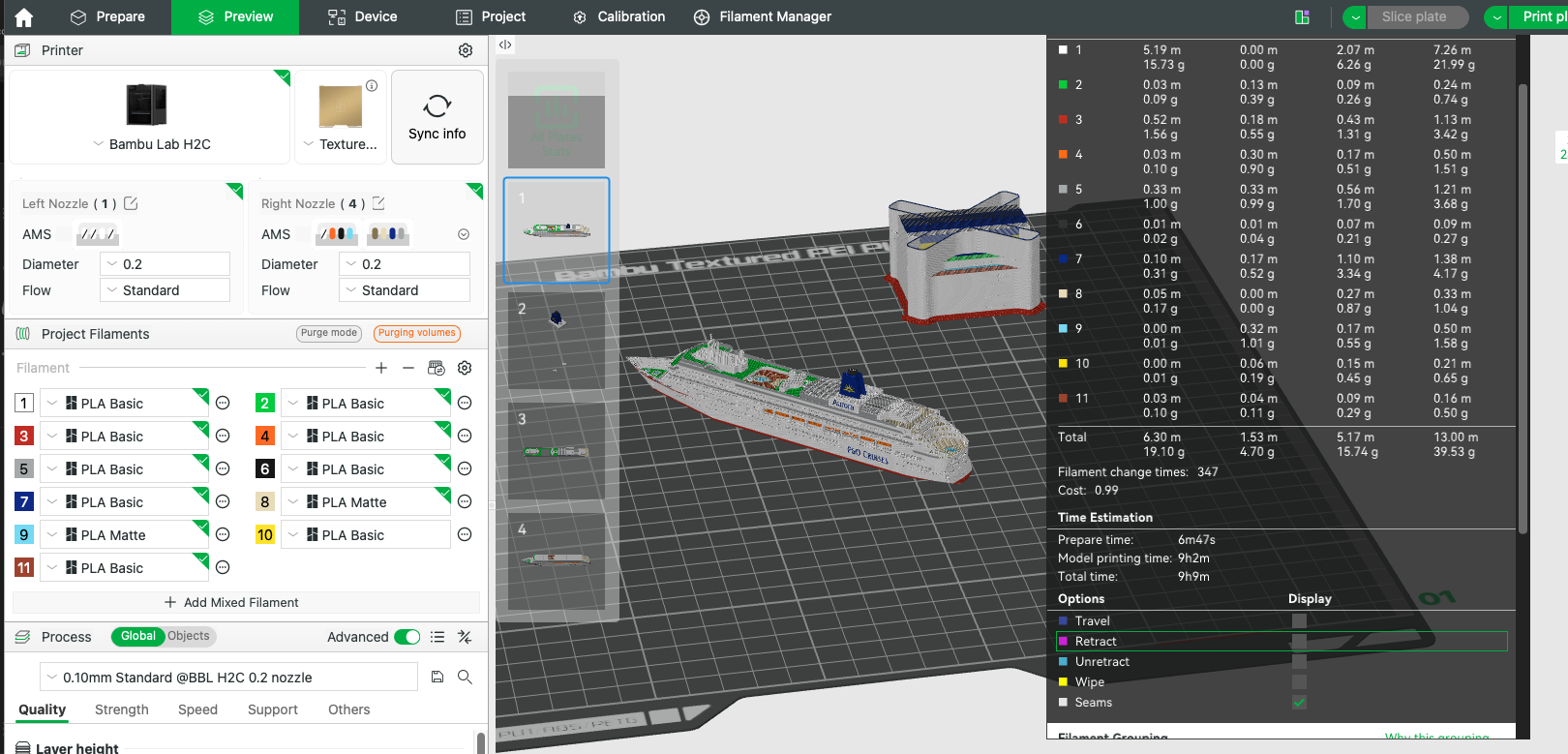Open more options for filament 5

223,469
